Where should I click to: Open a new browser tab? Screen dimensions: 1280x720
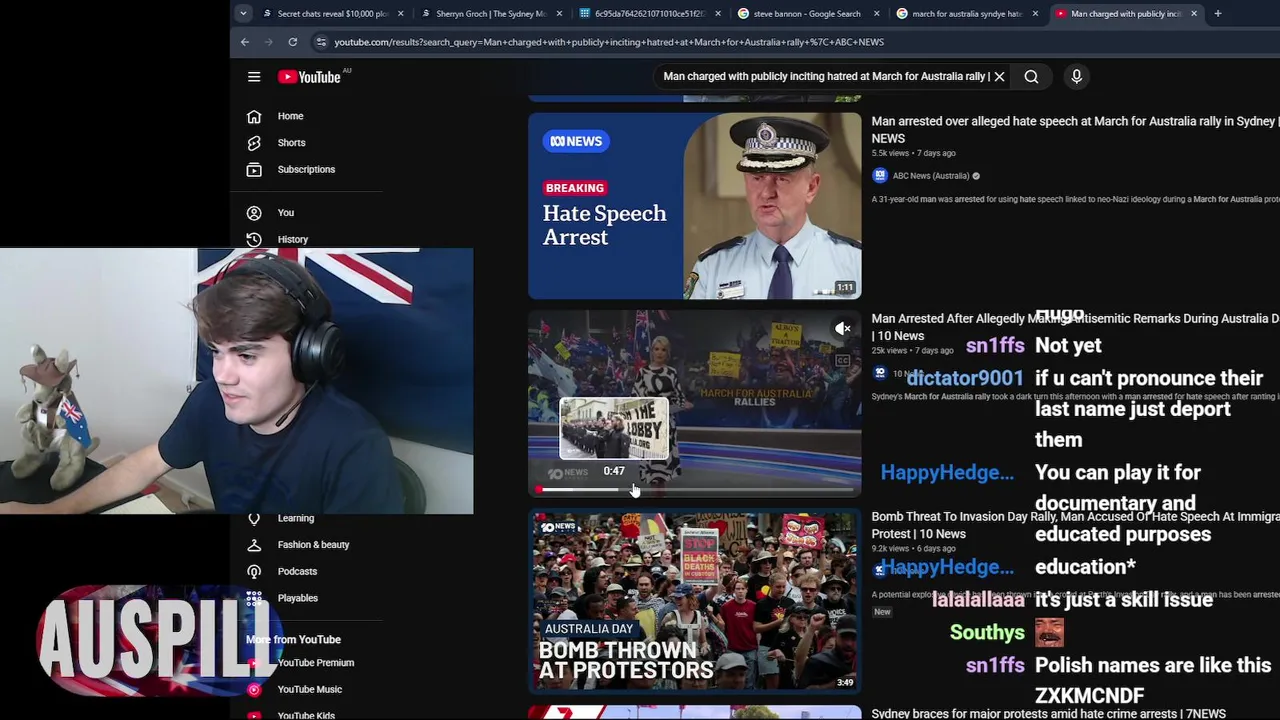point(1217,14)
